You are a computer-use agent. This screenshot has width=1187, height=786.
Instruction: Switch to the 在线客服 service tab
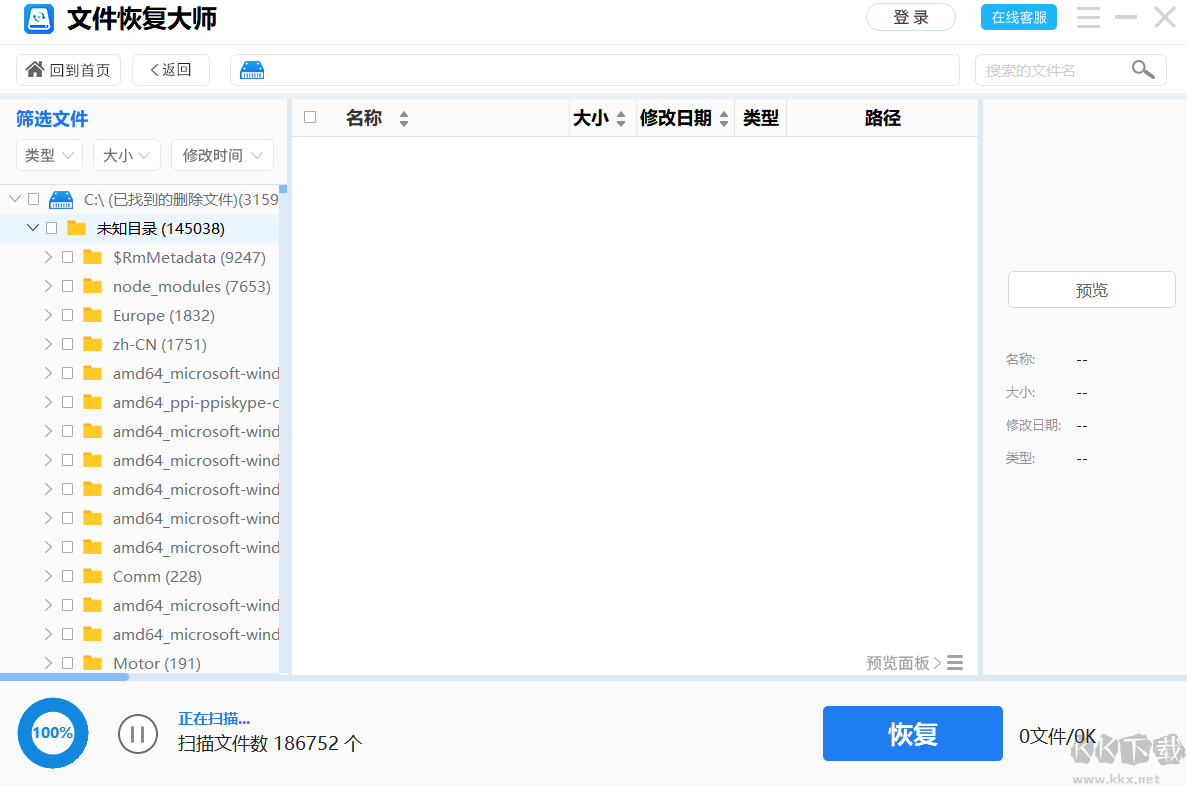click(x=1018, y=17)
